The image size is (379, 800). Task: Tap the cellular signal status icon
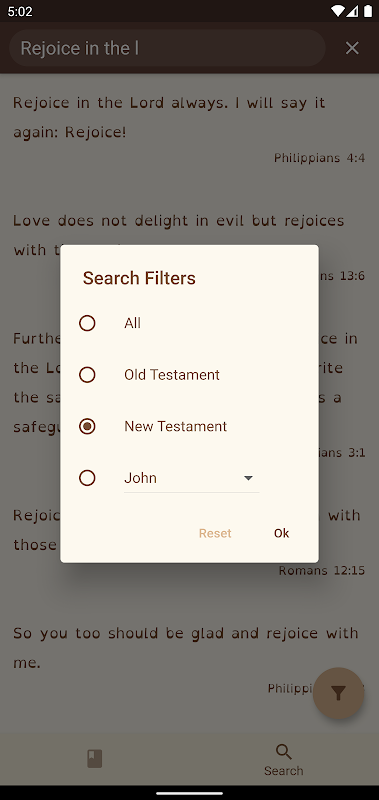point(353,11)
